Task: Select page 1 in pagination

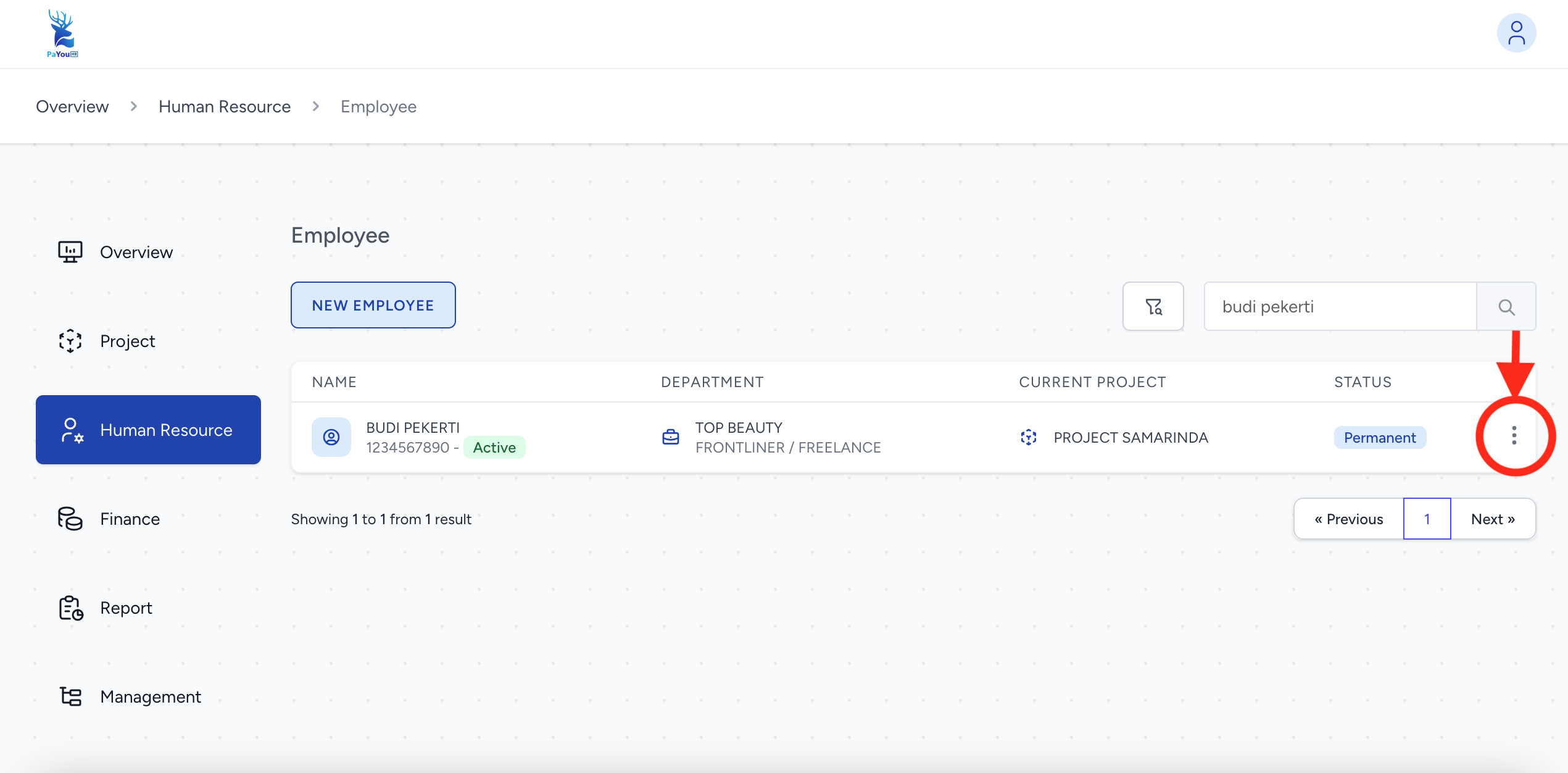Action: point(1427,519)
